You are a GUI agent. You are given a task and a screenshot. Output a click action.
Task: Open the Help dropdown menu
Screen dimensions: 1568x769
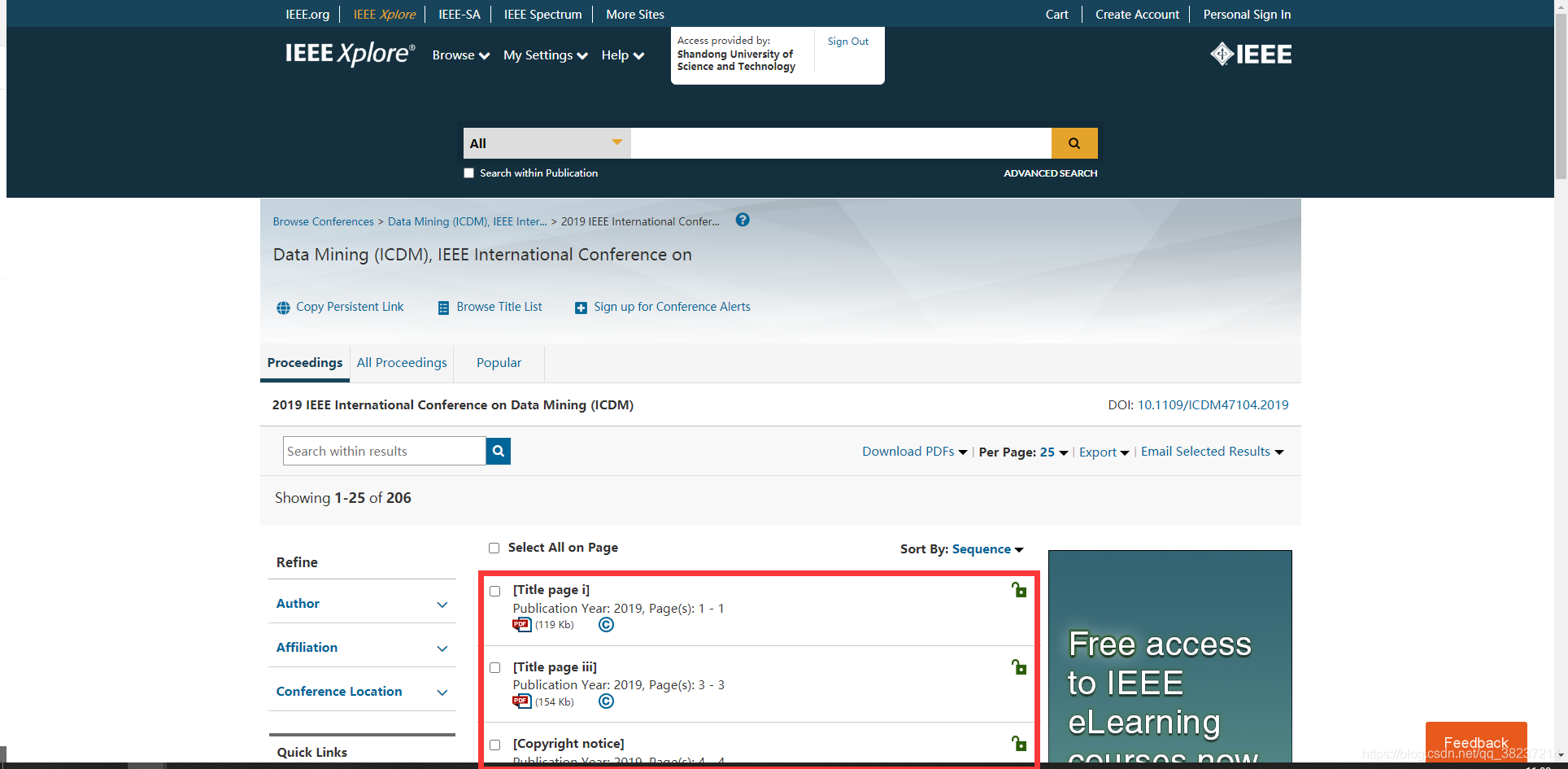click(x=622, y=55)
